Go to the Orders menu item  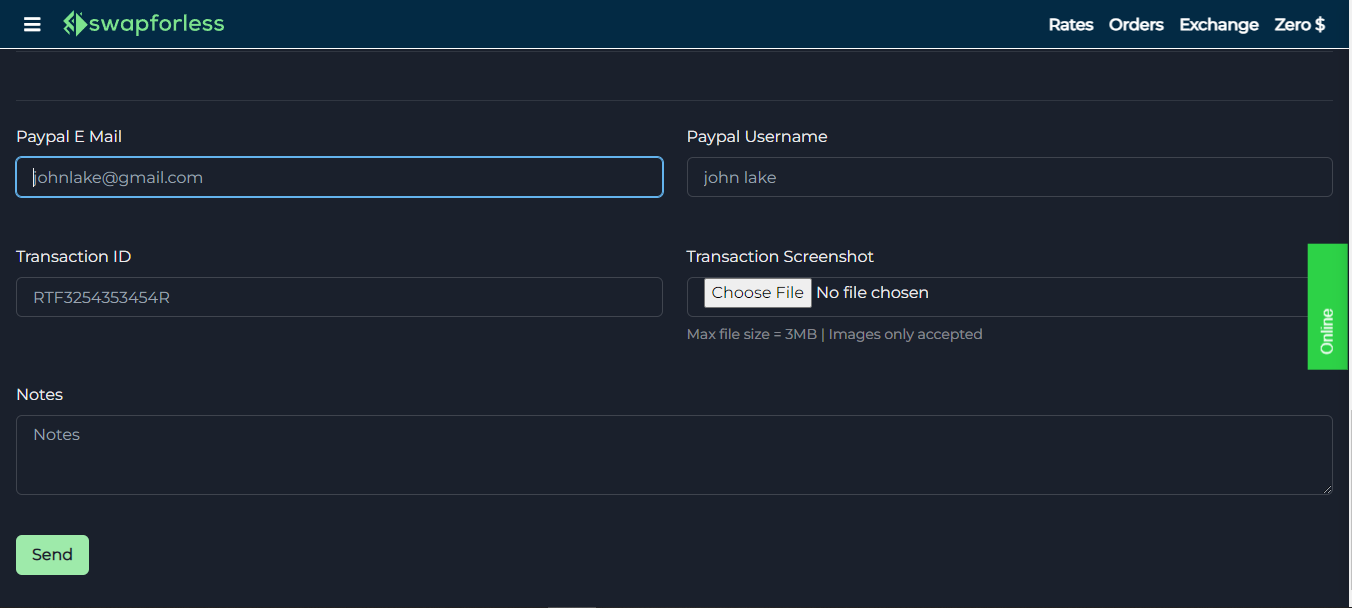point(1136,25)
